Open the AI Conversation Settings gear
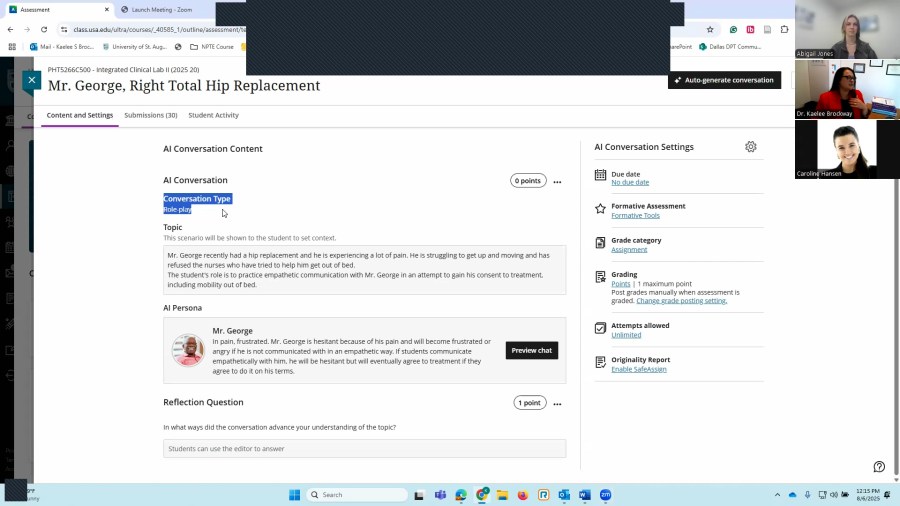The height and width of the screenshot is (506, 900). pyautogui.click(x=751, y=147)
